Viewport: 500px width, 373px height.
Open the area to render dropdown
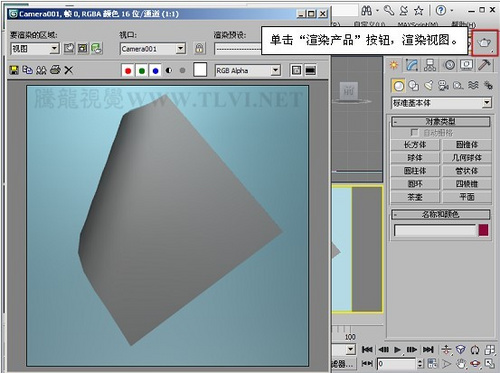[35, 49]
